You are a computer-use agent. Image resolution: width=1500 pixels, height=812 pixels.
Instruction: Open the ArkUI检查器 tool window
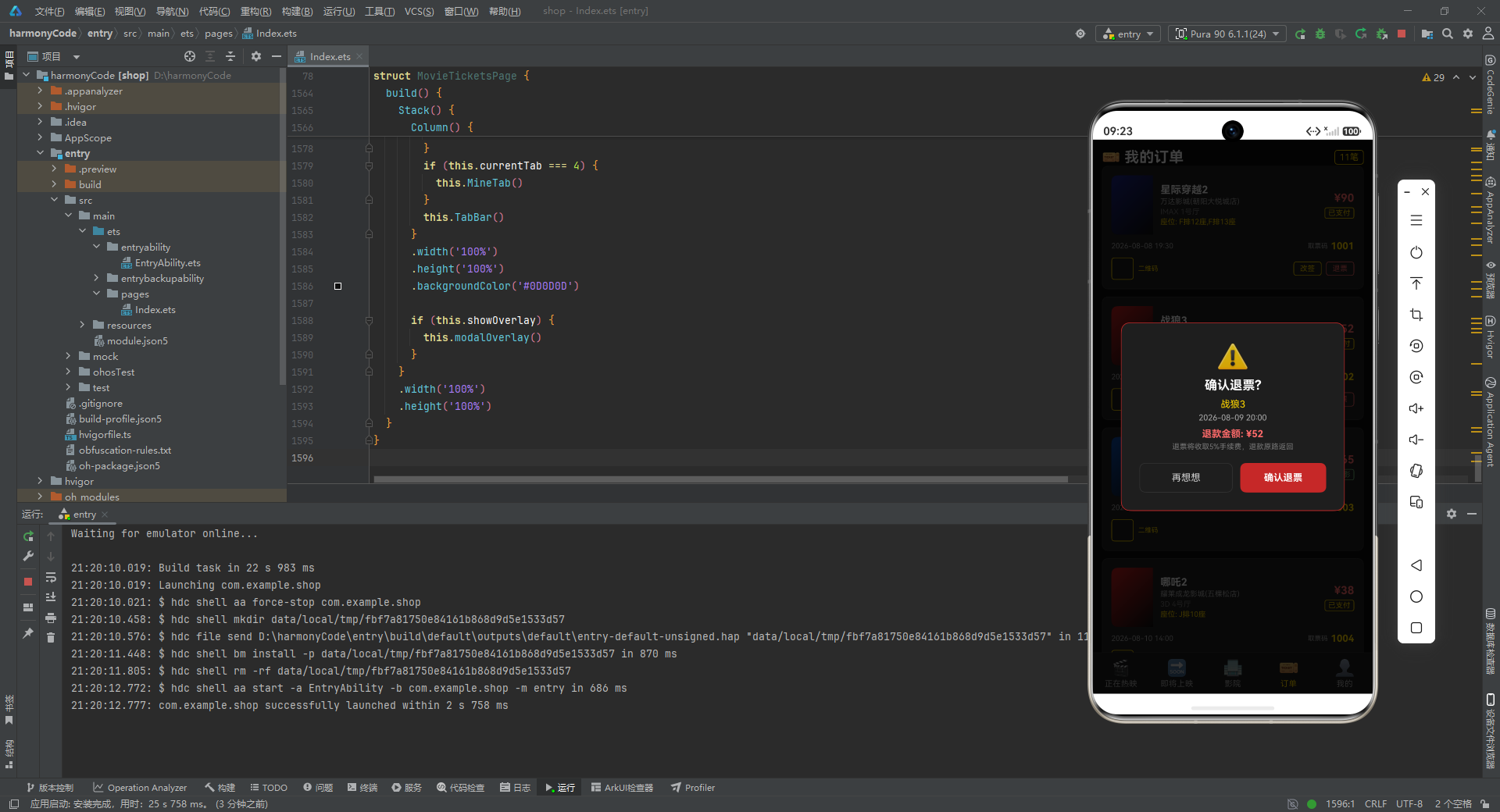click(x=623, y=788)
